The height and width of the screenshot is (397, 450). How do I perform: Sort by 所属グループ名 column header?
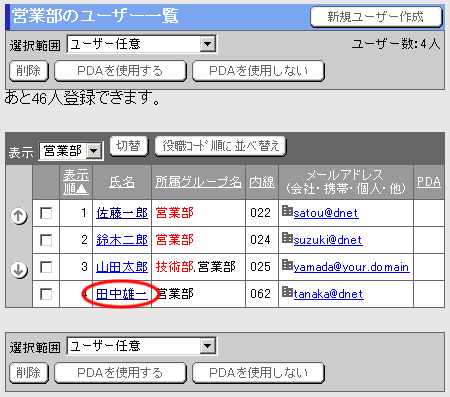pyautogui.click(x=198, y=182)
